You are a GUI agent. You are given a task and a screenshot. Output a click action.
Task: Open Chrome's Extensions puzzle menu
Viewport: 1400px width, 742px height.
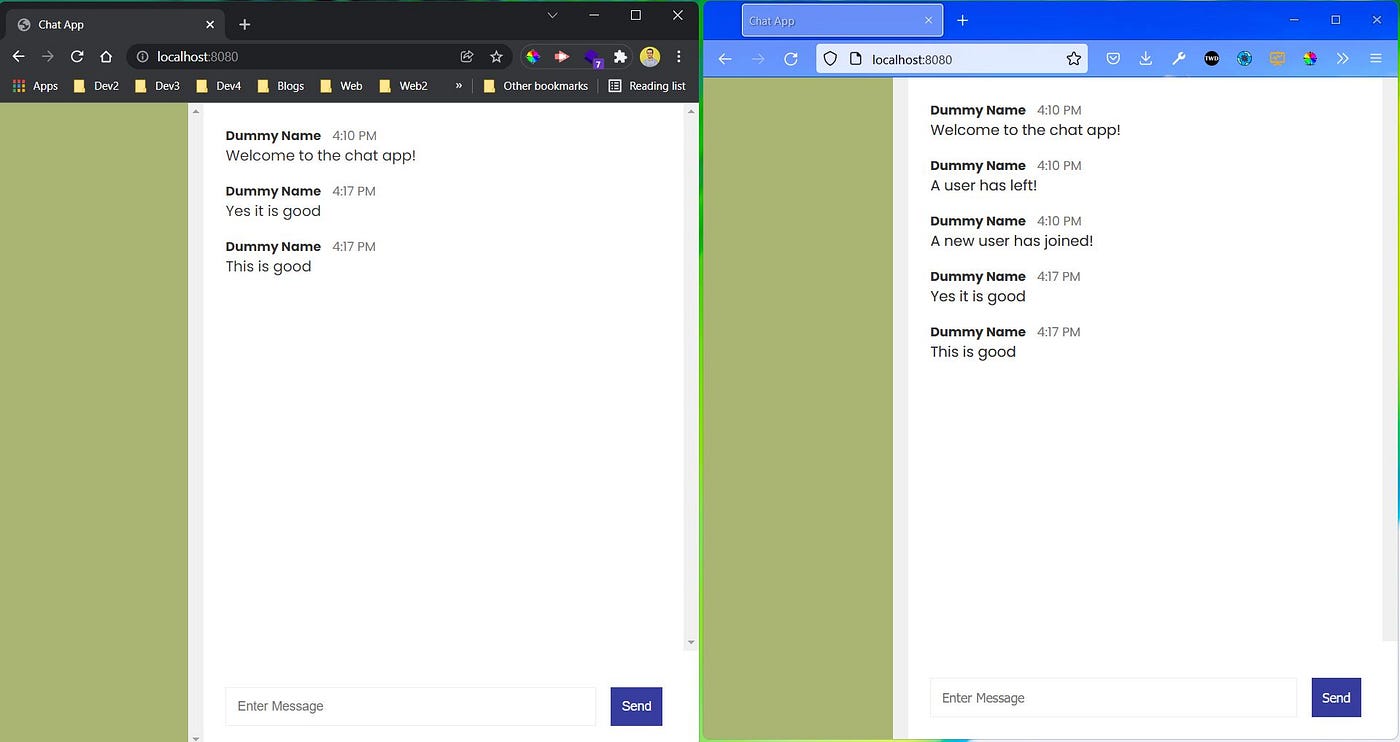click(621, 57)
